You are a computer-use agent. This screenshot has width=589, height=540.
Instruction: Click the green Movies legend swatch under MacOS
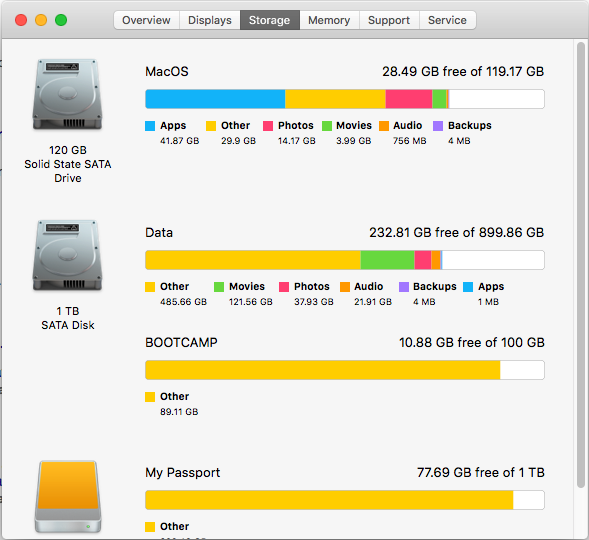click(327, 126)
